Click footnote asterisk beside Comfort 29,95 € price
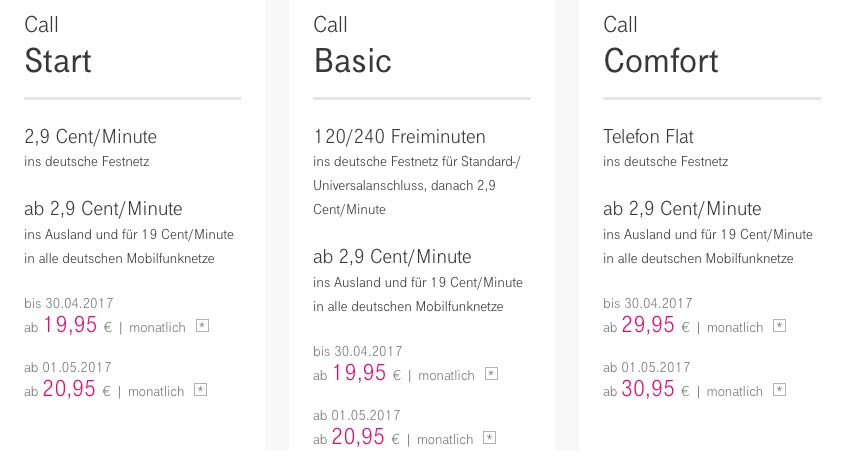Image resolution: width=845 pixels, height=460 pixels. pyautogui.click(x=780, y=327)
